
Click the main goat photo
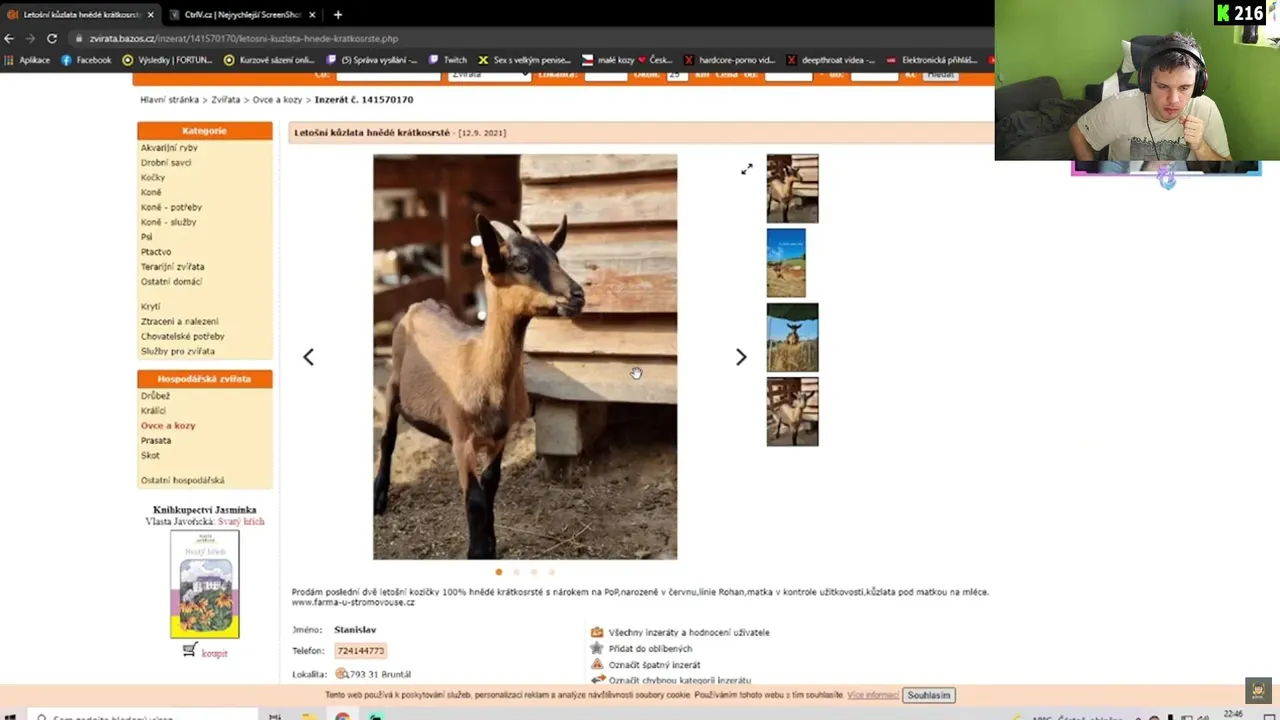[x=525, y=357]
